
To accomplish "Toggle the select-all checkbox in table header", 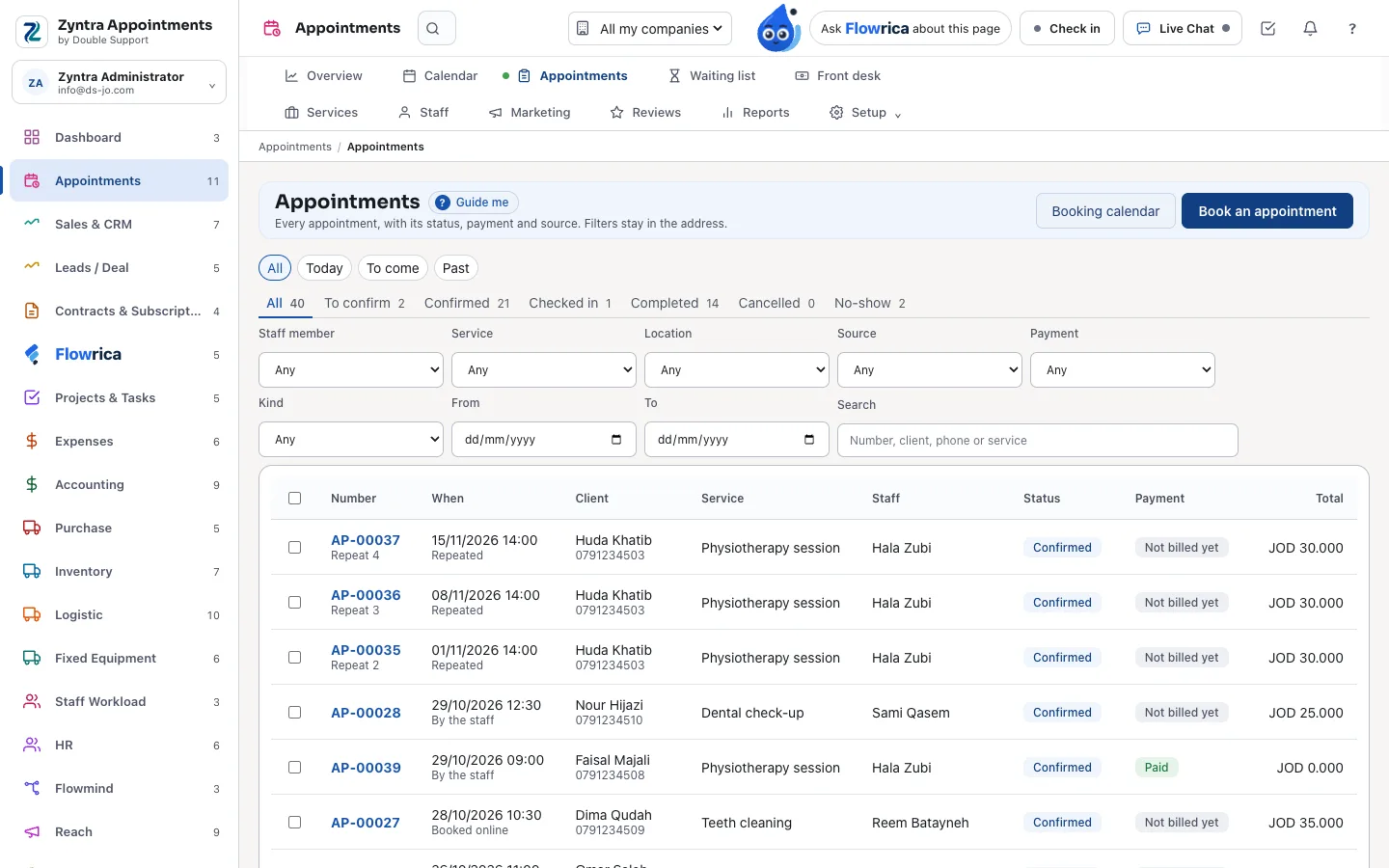I will (295, 499).
